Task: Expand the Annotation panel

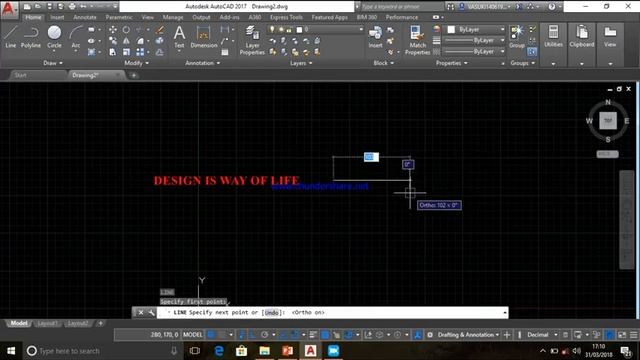Action: click(x=202, y=63)
